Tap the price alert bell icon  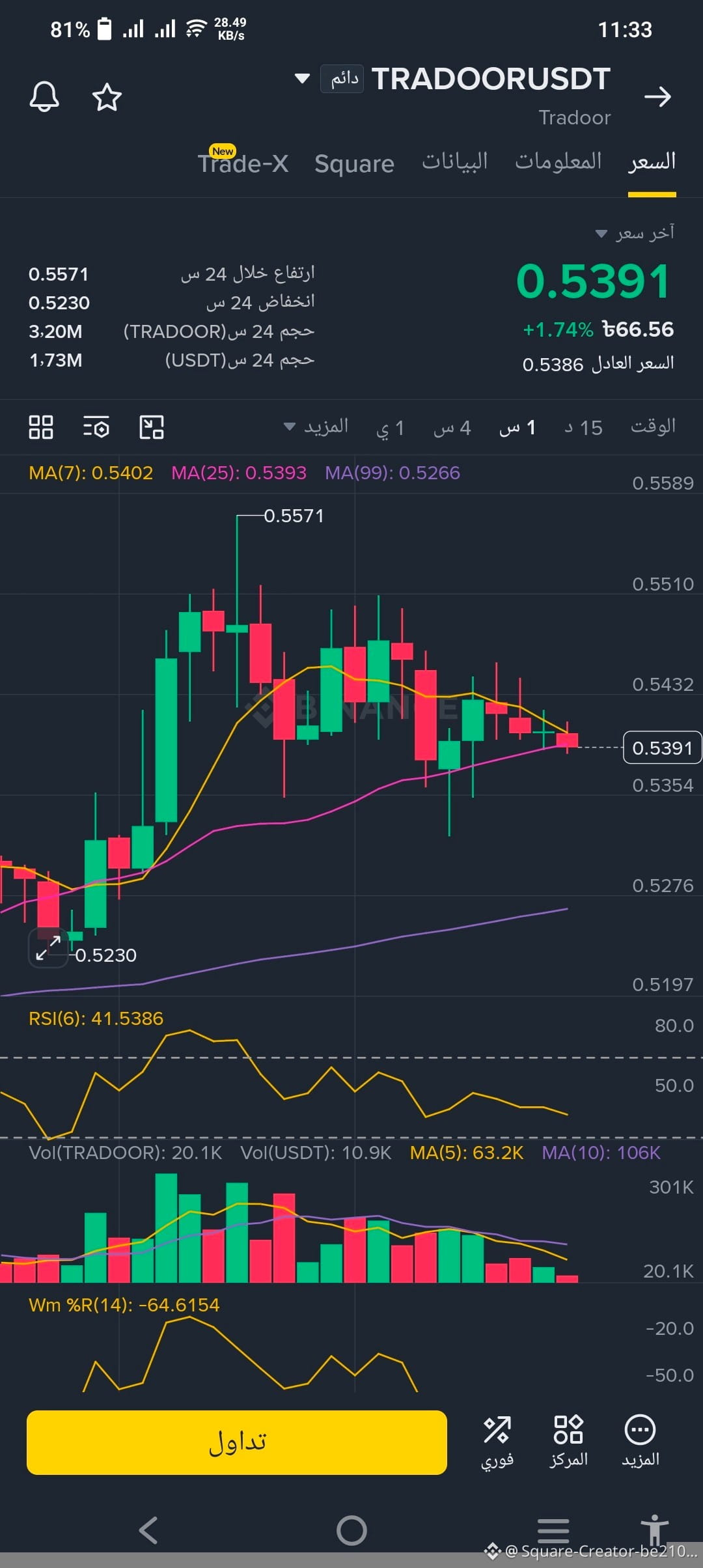click(44, 97)
